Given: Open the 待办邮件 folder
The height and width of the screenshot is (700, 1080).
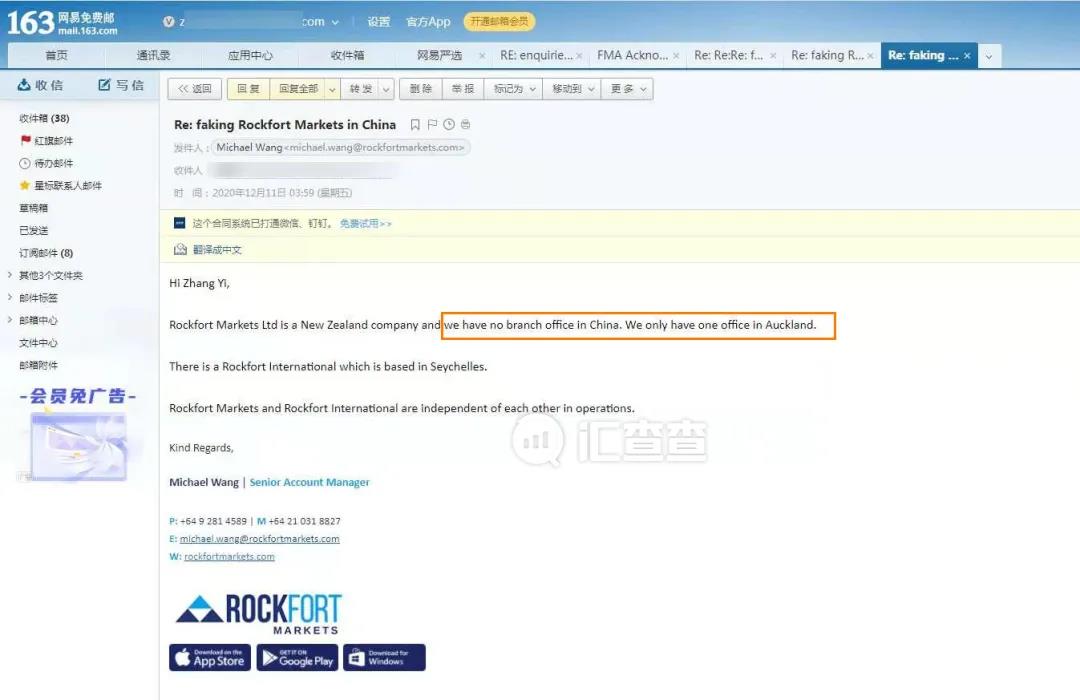Looking at the screenshot, I should (53, 163).
